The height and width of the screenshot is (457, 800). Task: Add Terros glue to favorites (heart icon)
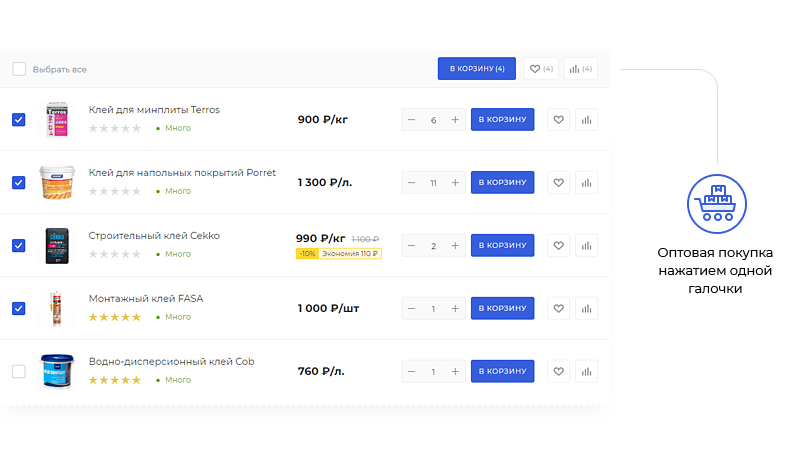tap(559, 120)
